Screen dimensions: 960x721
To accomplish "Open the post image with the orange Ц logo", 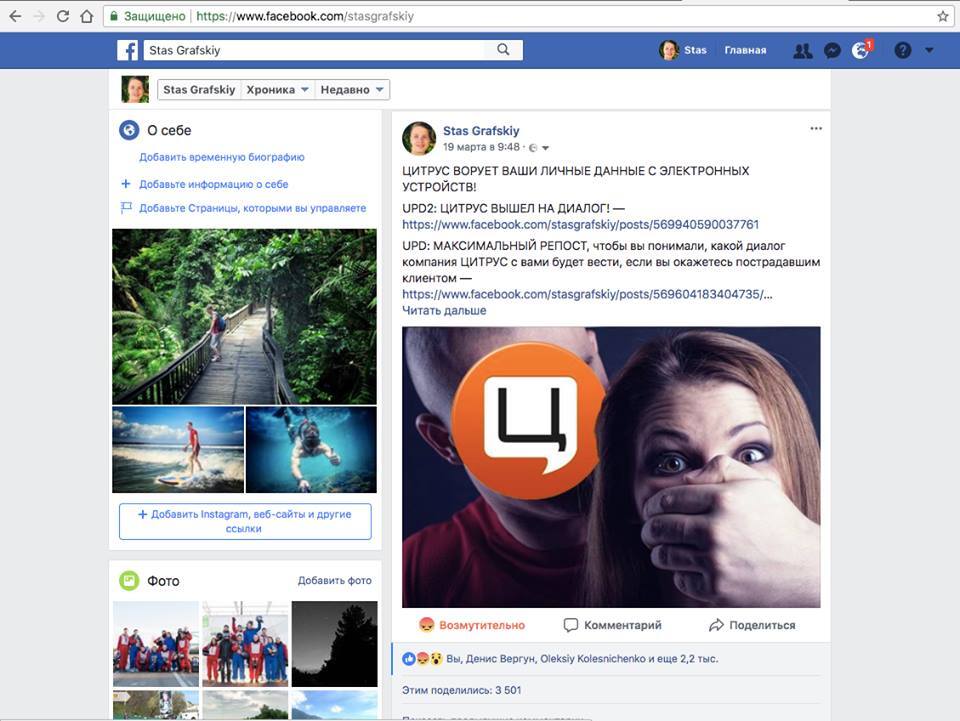I will 611,467.
